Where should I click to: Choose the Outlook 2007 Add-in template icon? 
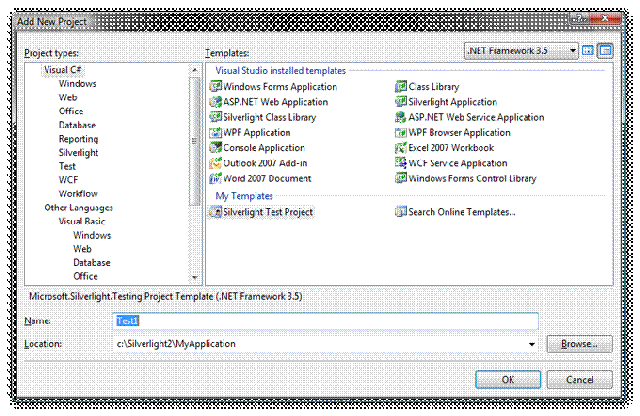[215, 163]
